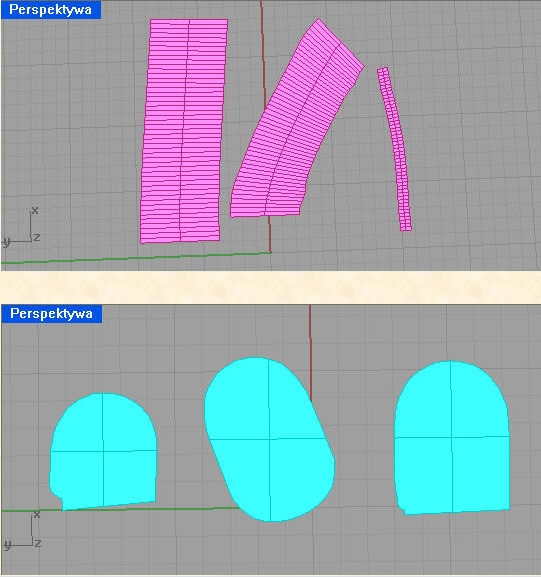541x577 pixels.
Task: Click the beige divider between the viewports
Action: tap(270, 287)
